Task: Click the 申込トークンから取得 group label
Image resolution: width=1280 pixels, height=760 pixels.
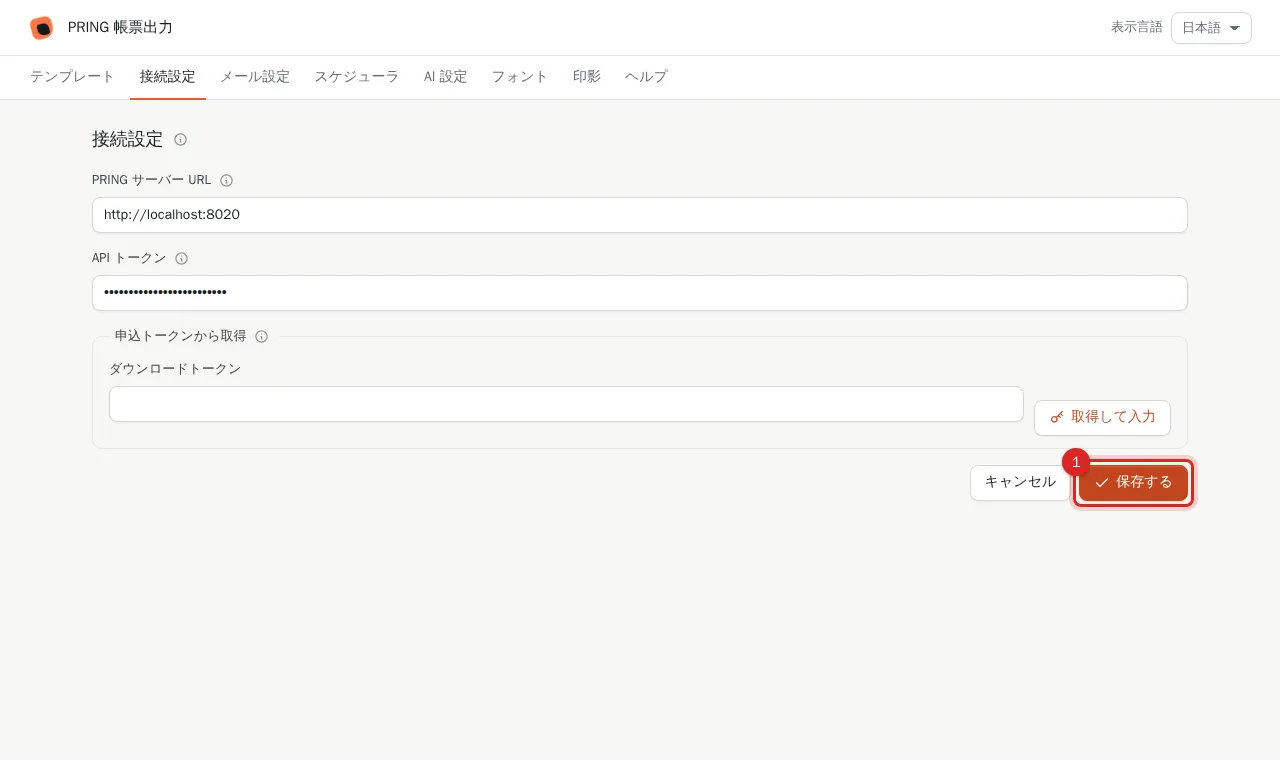Action: pos(180,337)
